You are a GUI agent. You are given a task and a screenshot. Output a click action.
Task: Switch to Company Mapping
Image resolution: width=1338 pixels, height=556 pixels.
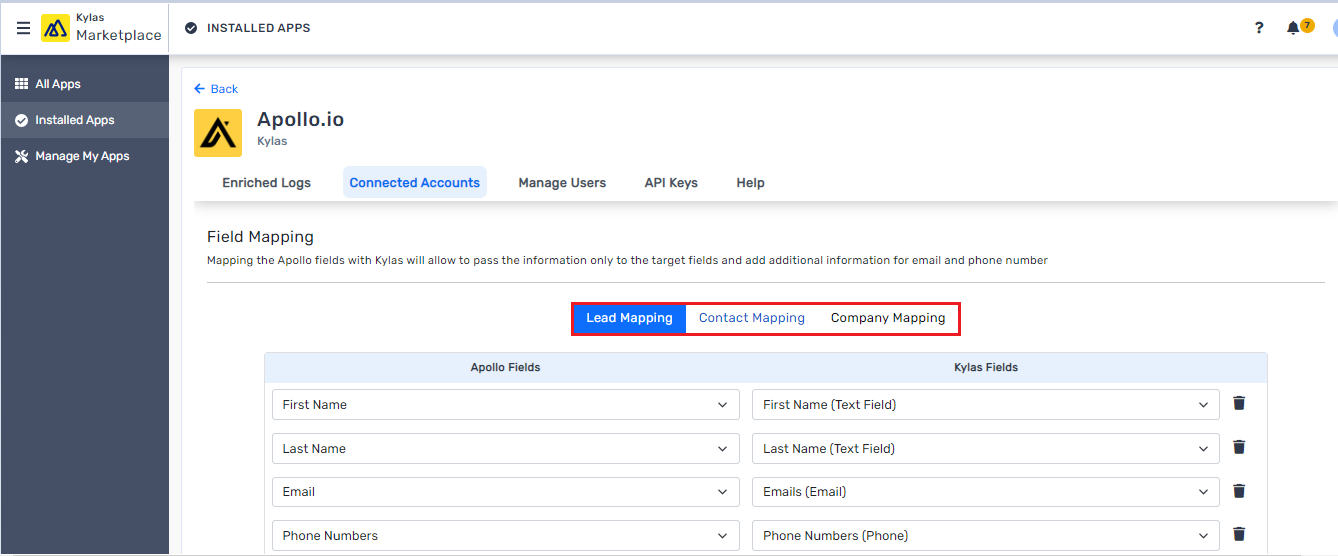(888, 318)
